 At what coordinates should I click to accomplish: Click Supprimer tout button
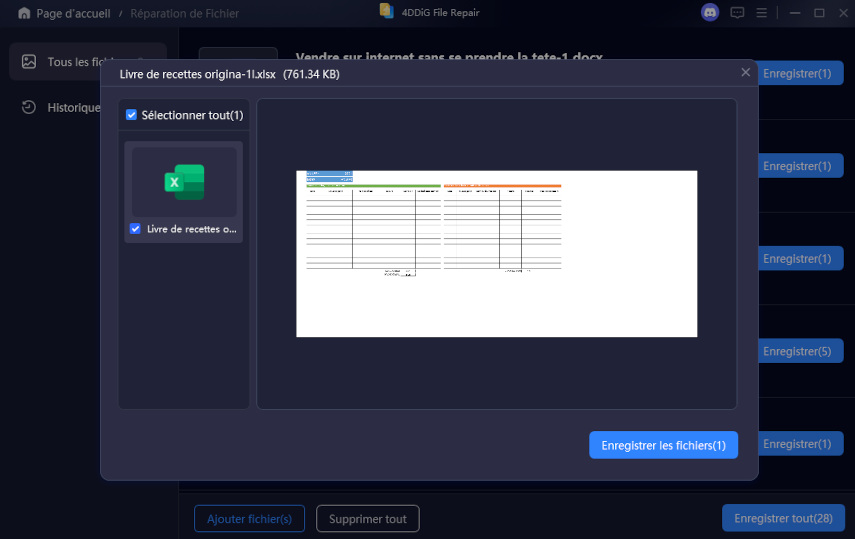pyautogui.click(x=368, y=519)
